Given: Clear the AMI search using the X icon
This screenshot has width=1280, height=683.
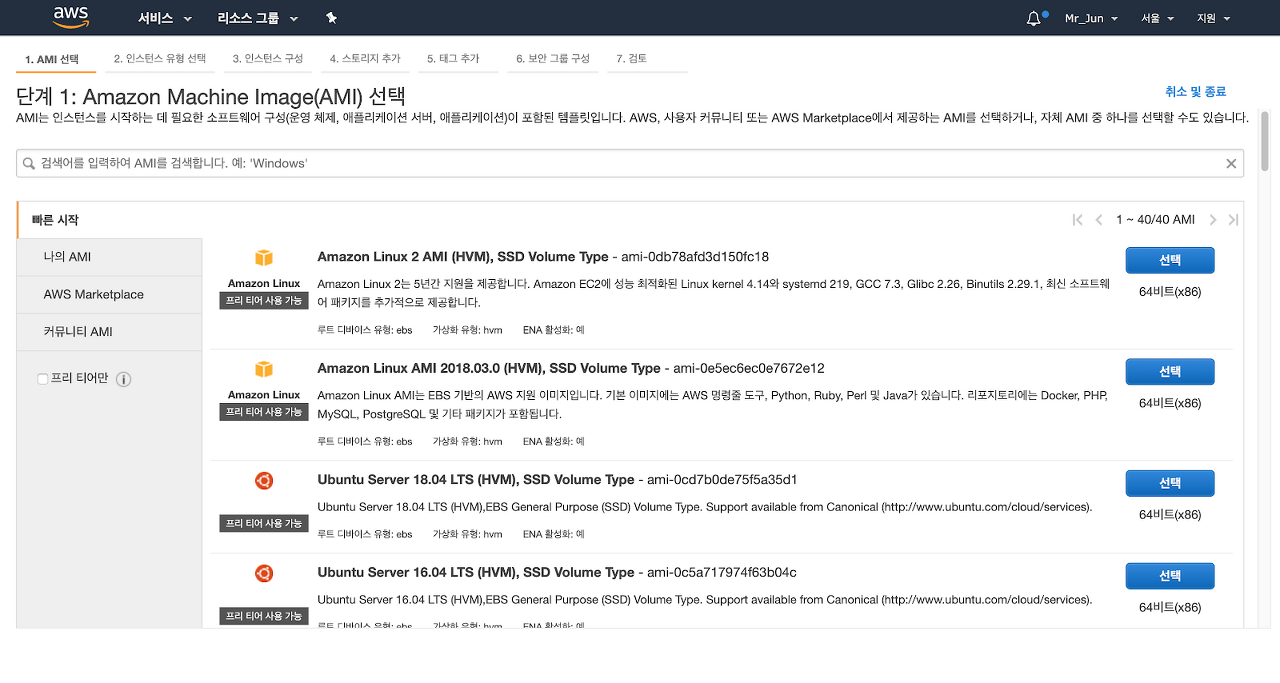Looking at the screenshot, I should pyautogui.click(x=1231, y=163).
